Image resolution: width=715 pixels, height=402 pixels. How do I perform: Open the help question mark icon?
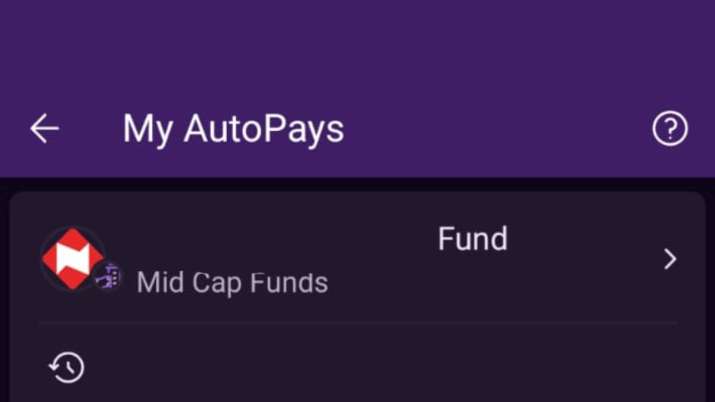669,129
